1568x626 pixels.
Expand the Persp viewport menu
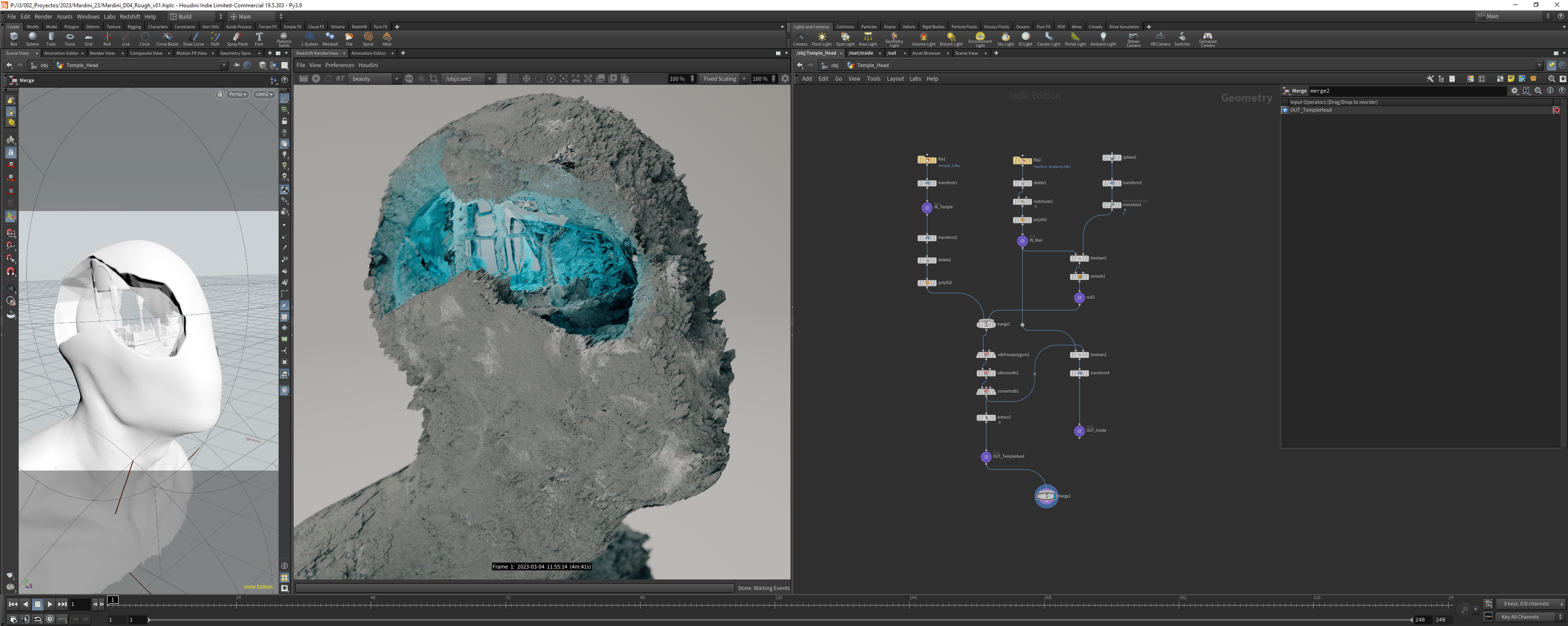(x=238, y=94)
